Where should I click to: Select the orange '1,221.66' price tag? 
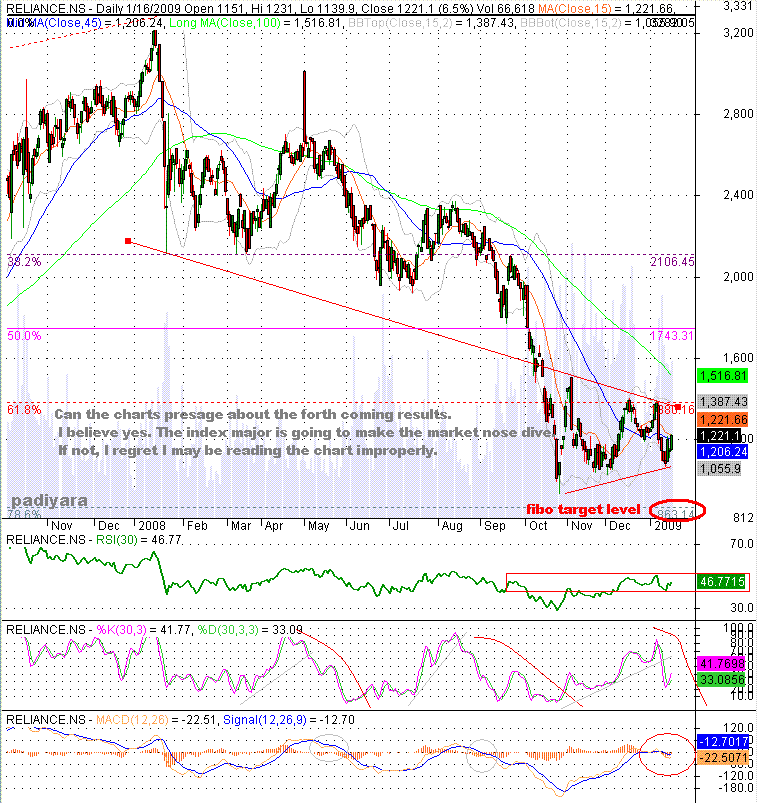click(723, 420)
